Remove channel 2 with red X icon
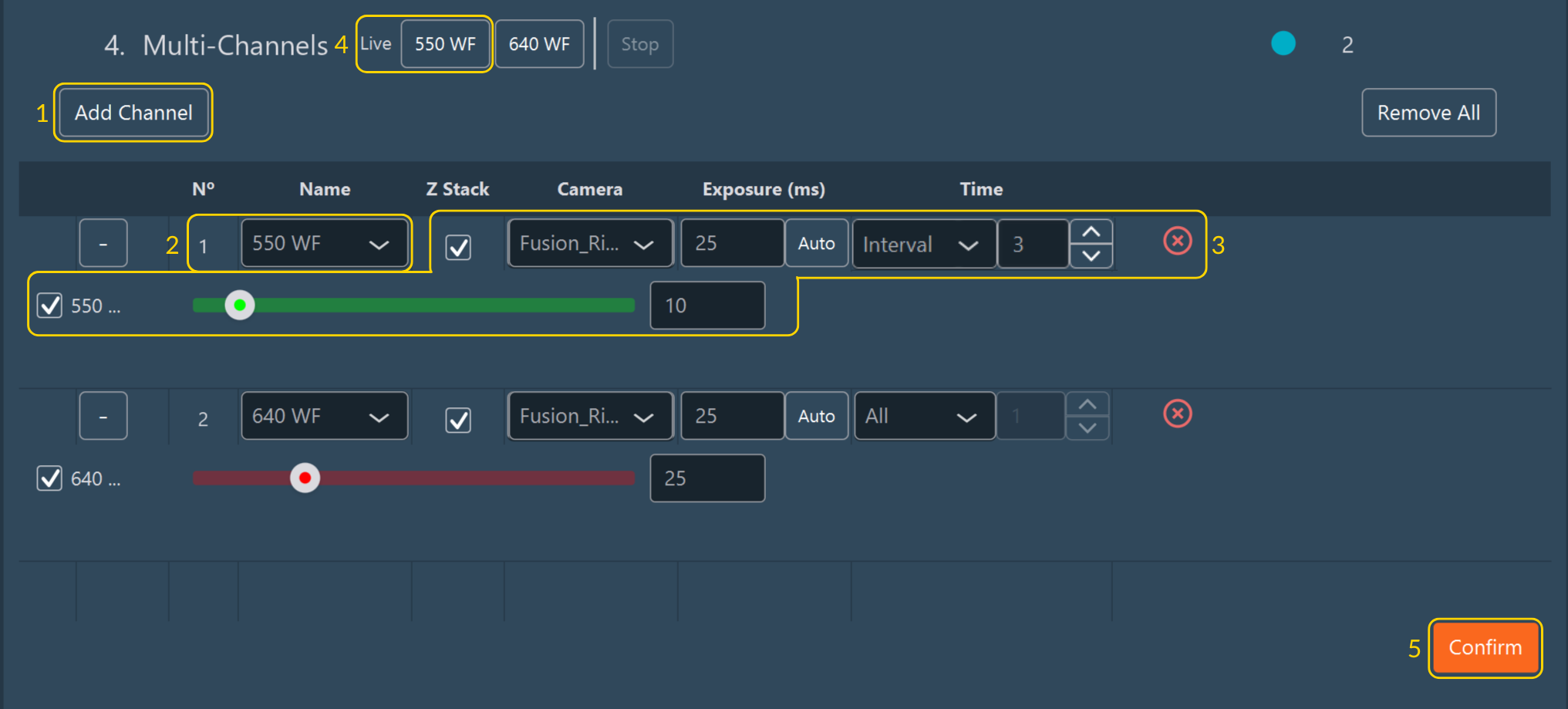 click(x=1177, y=414)
